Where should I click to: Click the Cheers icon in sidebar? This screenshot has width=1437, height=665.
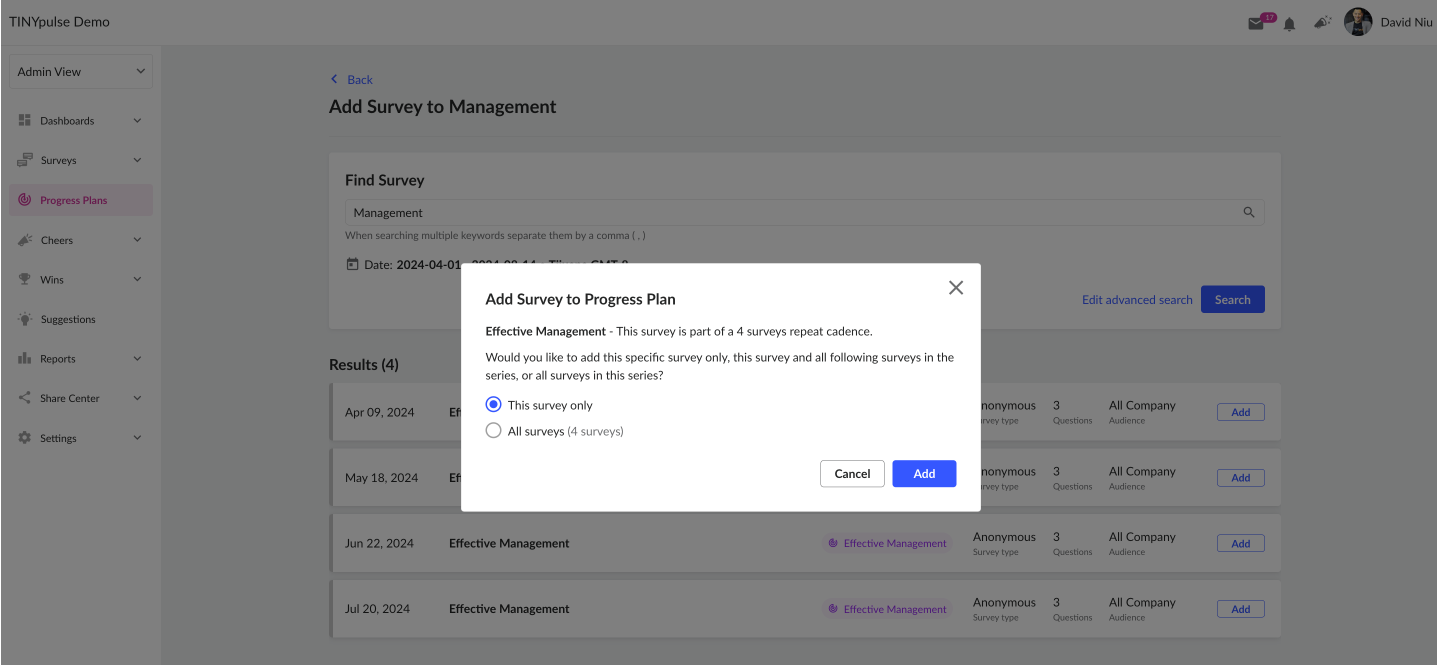[25, 240]
